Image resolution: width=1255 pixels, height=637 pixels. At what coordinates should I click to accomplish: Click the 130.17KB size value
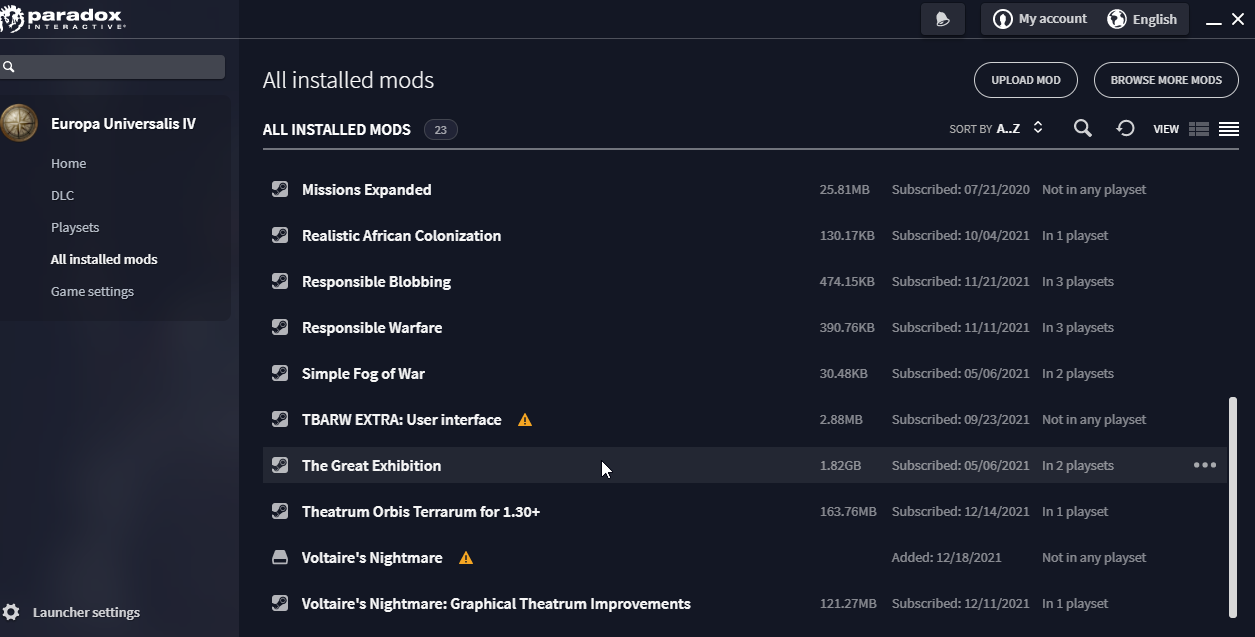tap(847, 235)
